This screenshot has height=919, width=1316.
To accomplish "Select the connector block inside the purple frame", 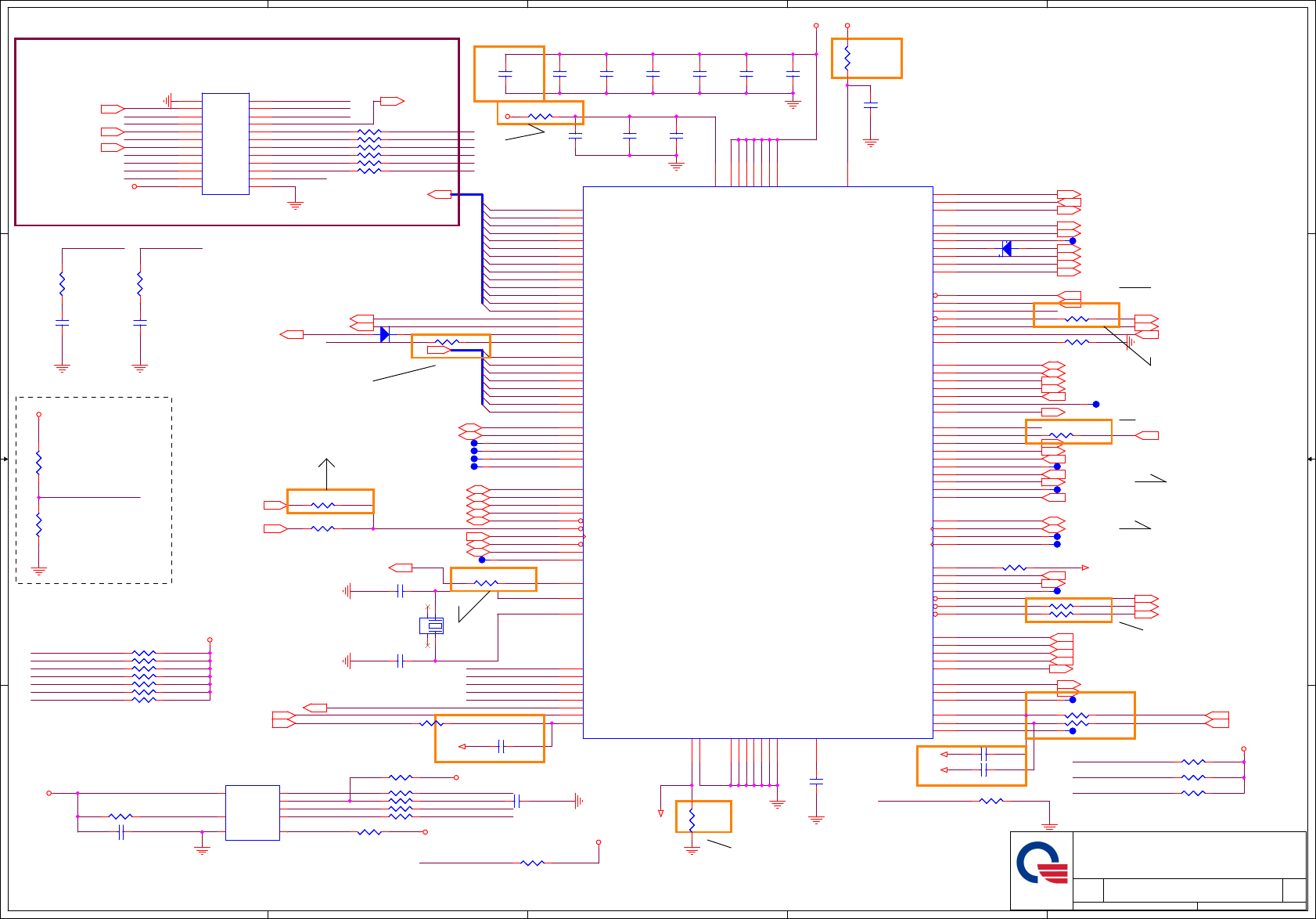I will point(225,144).
